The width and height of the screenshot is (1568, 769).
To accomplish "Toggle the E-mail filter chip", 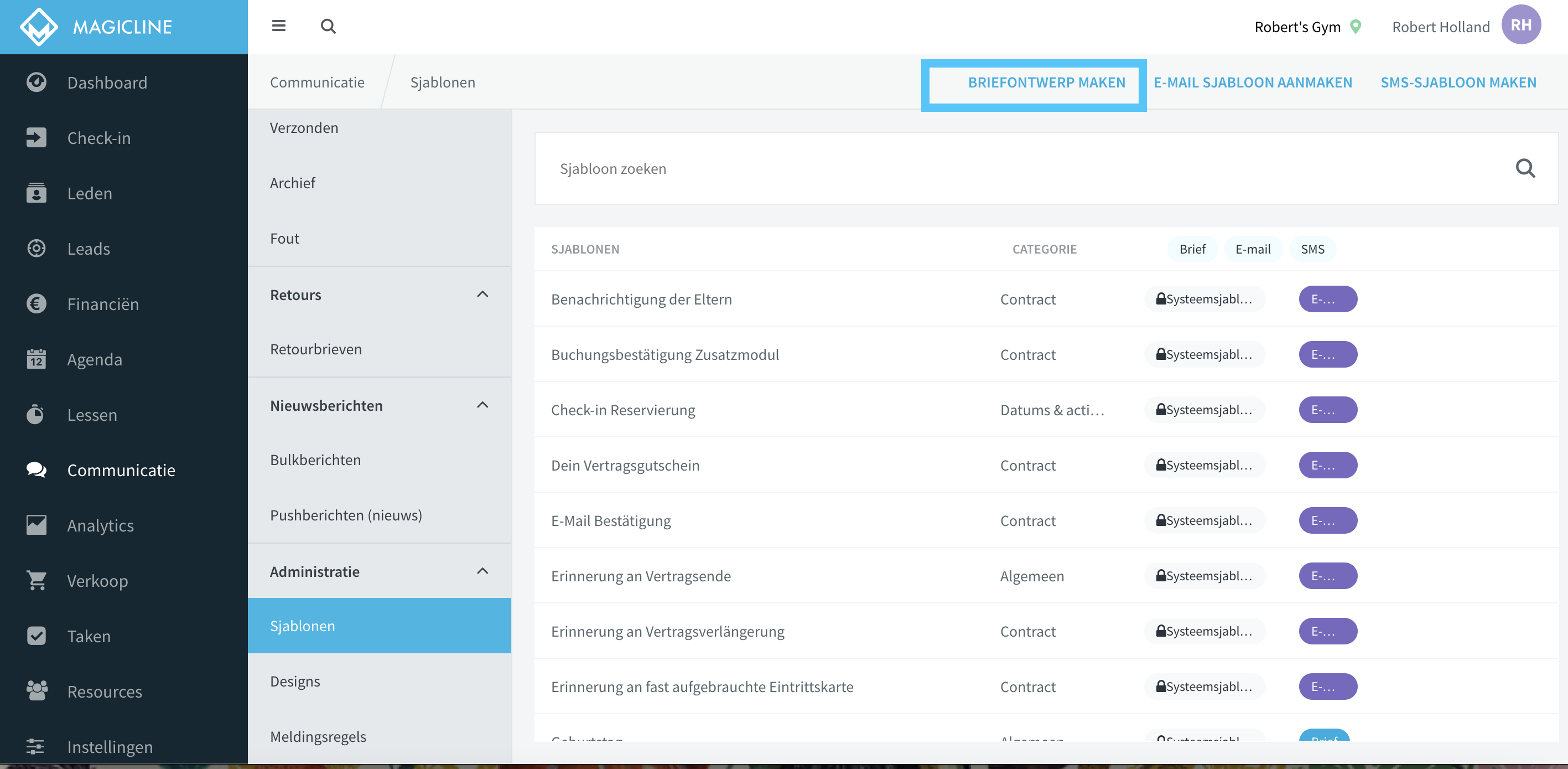I will pyautogui.click(x=1253, y=249).
